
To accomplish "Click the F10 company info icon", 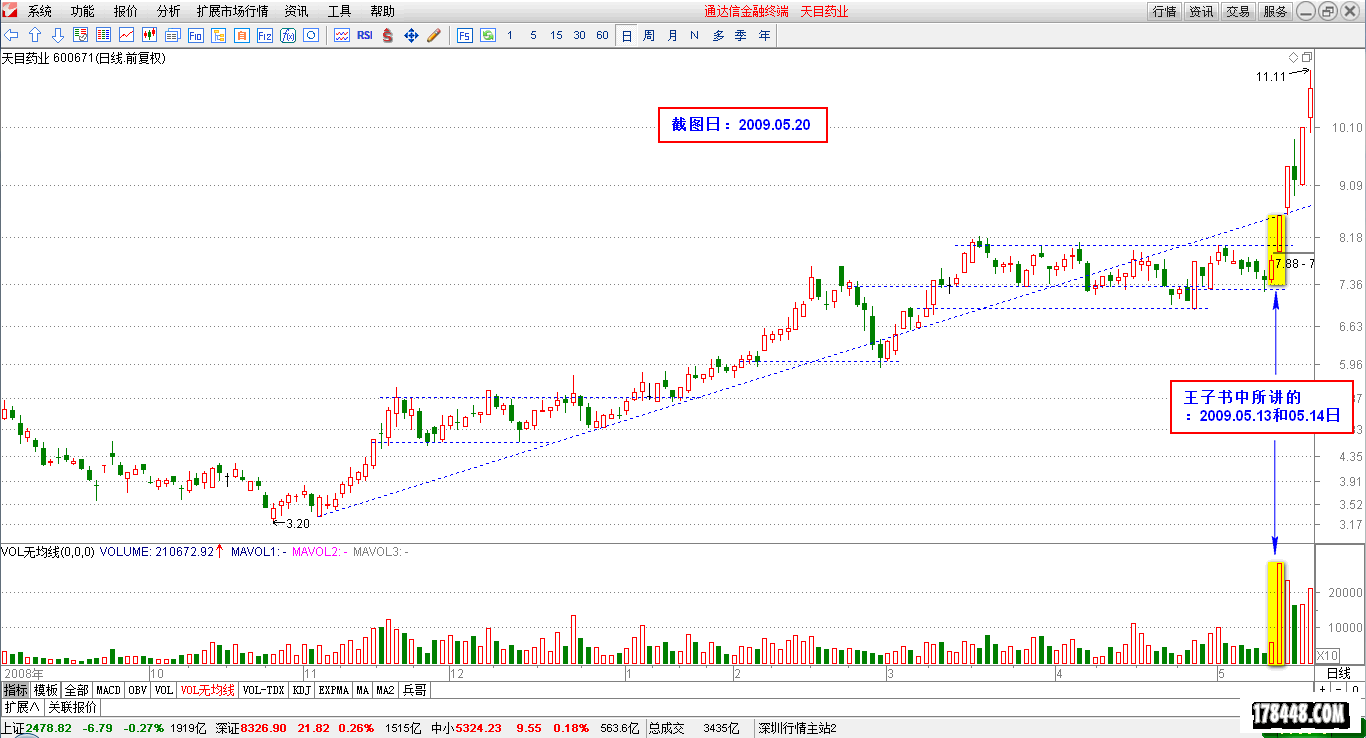I will click(195, 35).
